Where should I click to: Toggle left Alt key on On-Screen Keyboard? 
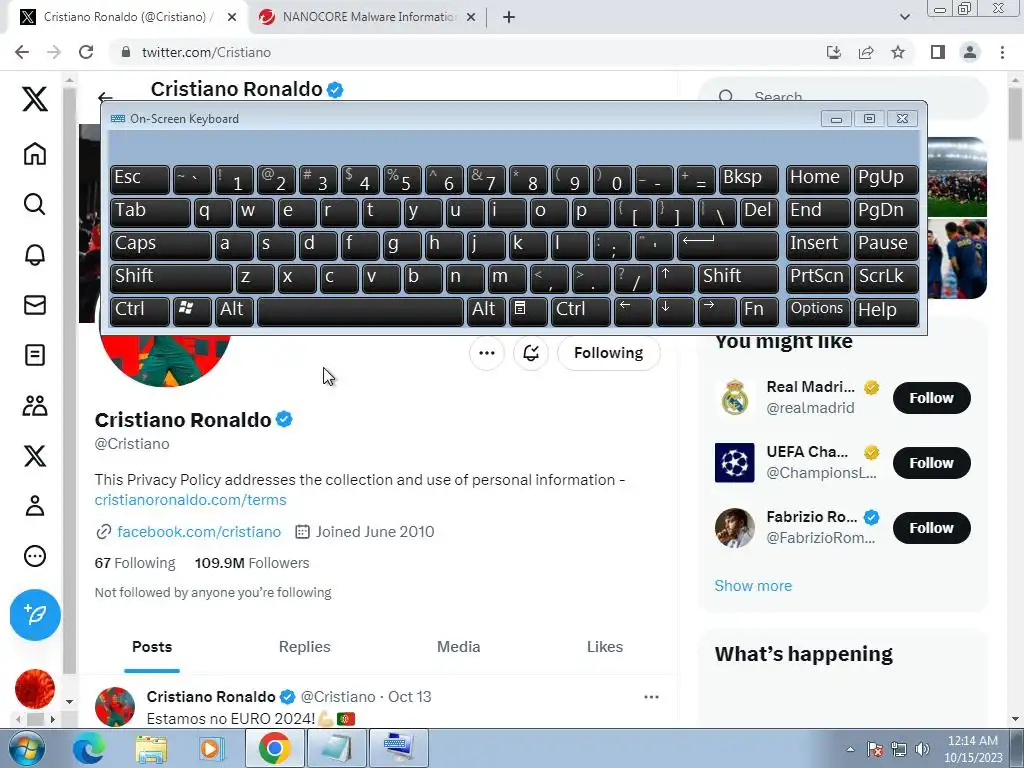[x=234, y=311]
